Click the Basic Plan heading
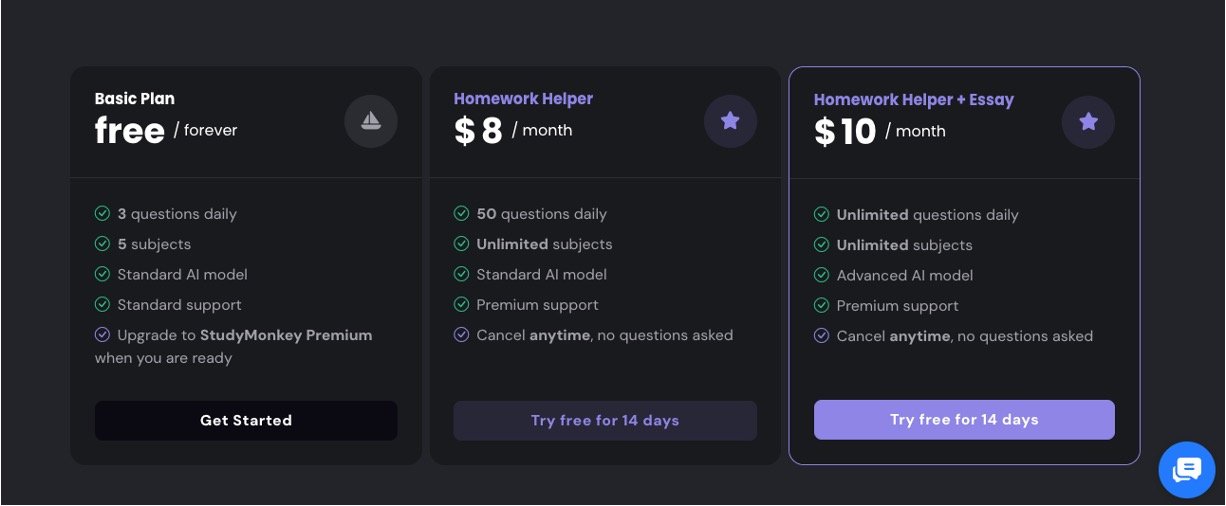Image resolution: width=1226 pixels, height=506 pixels. (135, 99)
